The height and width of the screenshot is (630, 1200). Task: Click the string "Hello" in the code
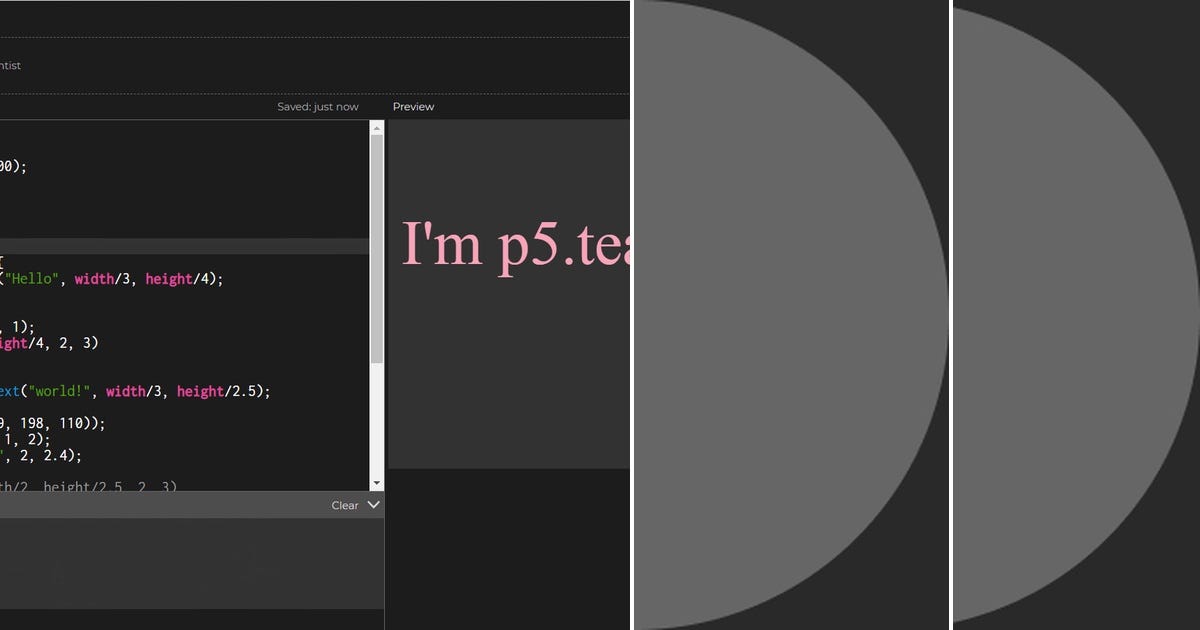point(30,278)
